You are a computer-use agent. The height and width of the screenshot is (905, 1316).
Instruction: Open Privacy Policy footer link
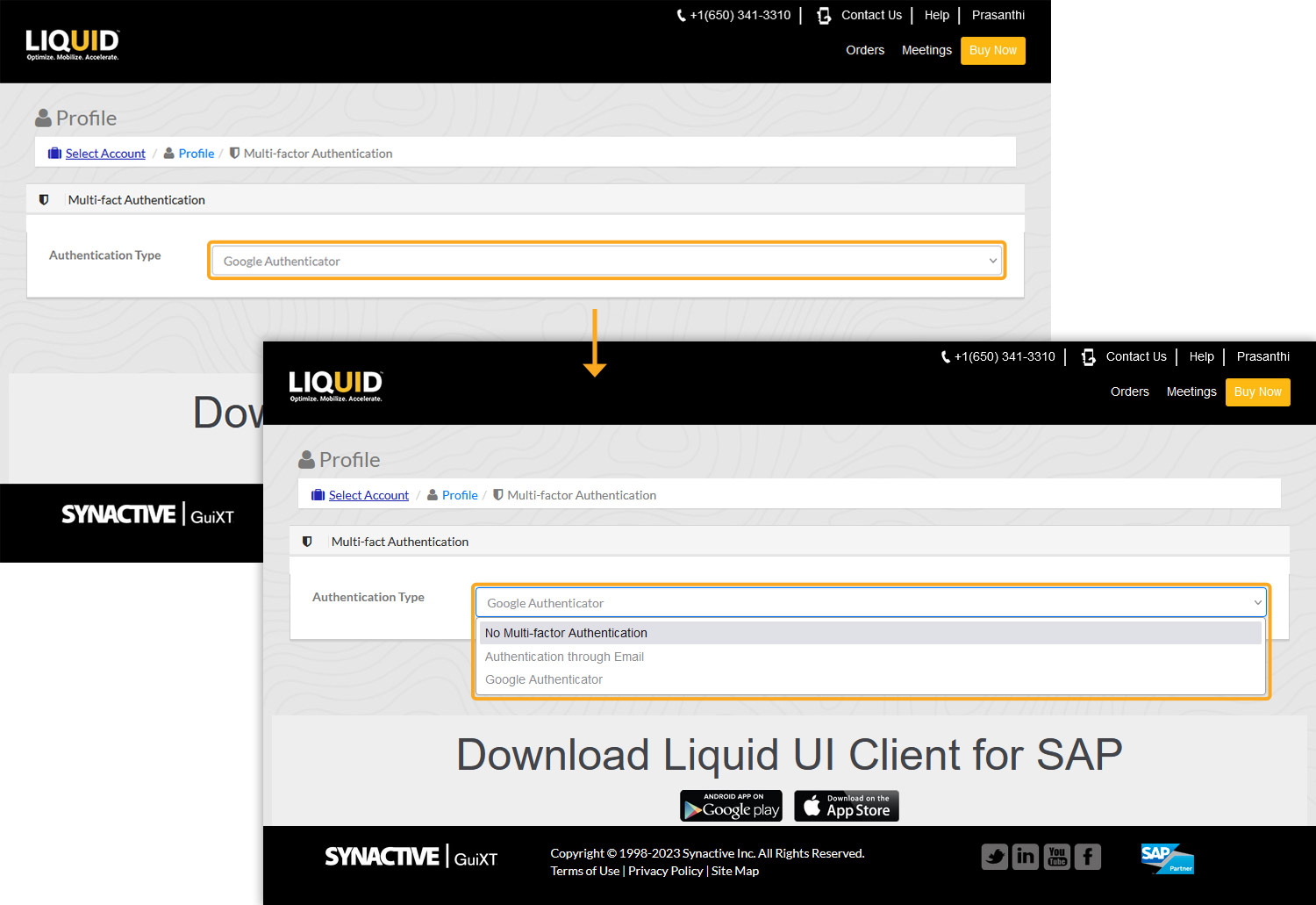(666, 871)
